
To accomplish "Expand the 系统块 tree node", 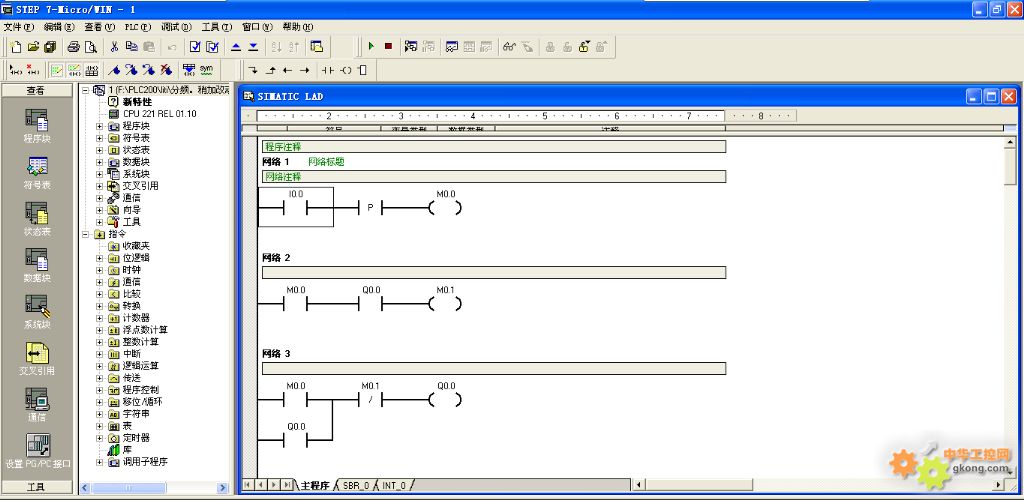I will 100,174.
